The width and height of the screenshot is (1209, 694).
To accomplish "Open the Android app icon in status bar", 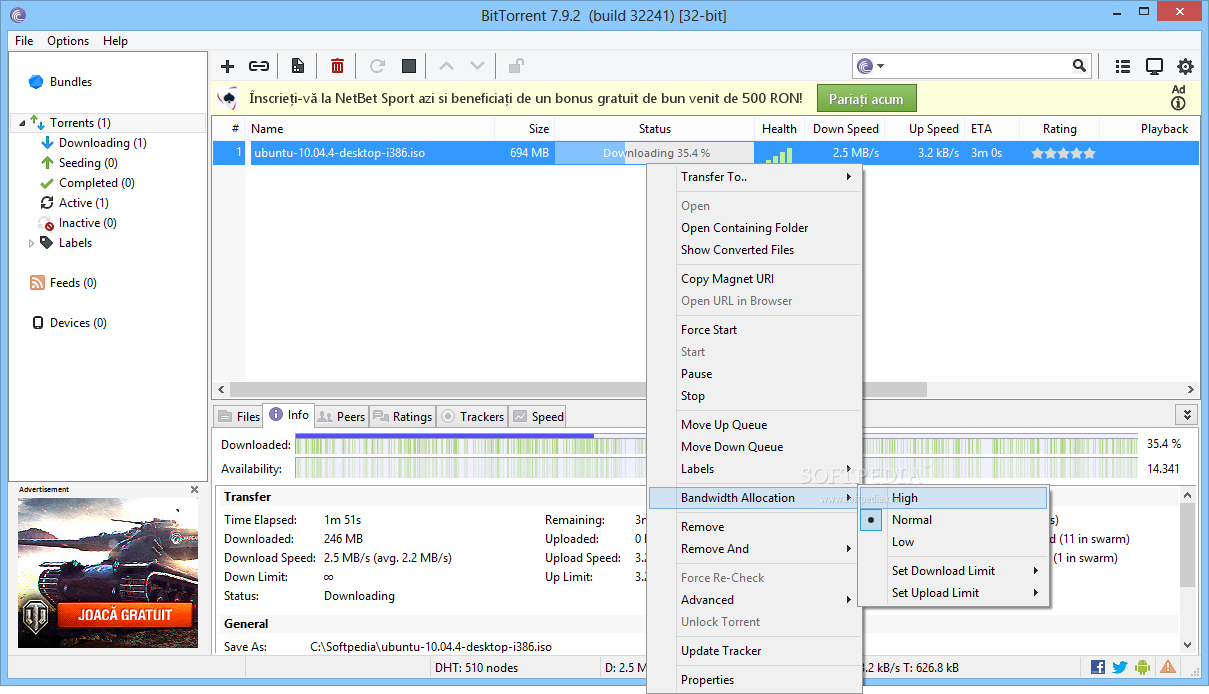I will (1143, 666).
